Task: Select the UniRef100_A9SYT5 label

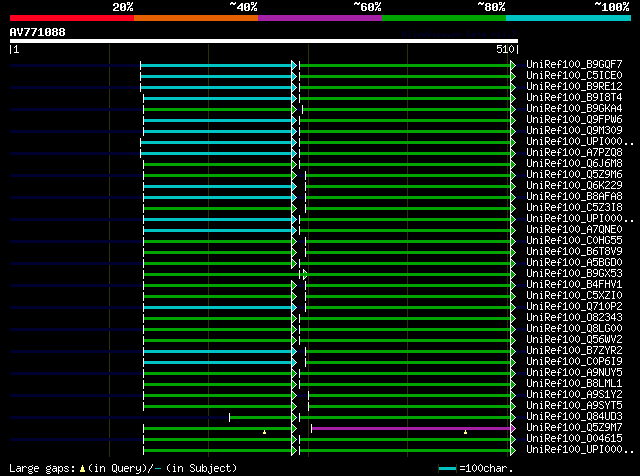Action: (x=574, y=406)
